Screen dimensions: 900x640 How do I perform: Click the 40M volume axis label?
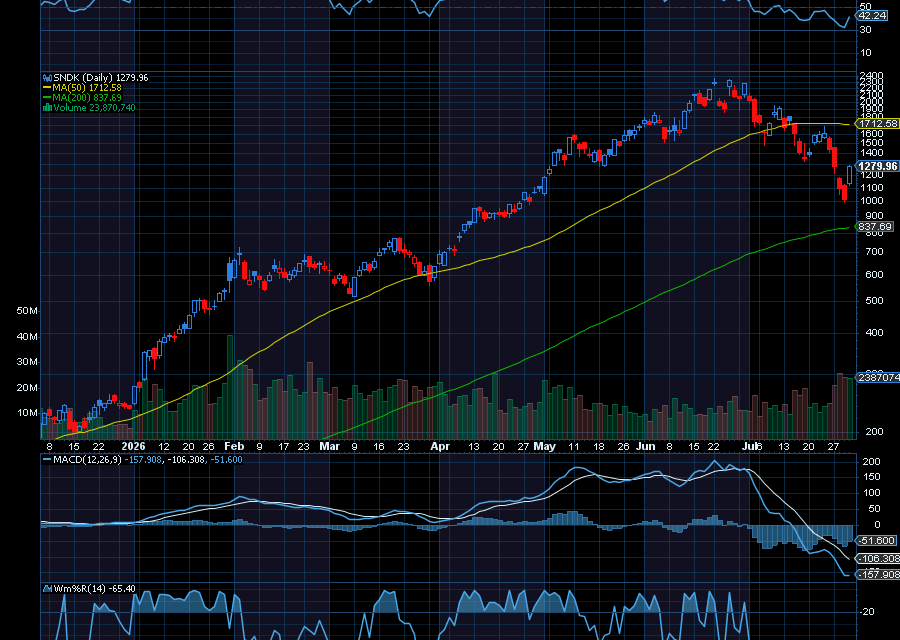pyautogui.click(x=27, y=336)
